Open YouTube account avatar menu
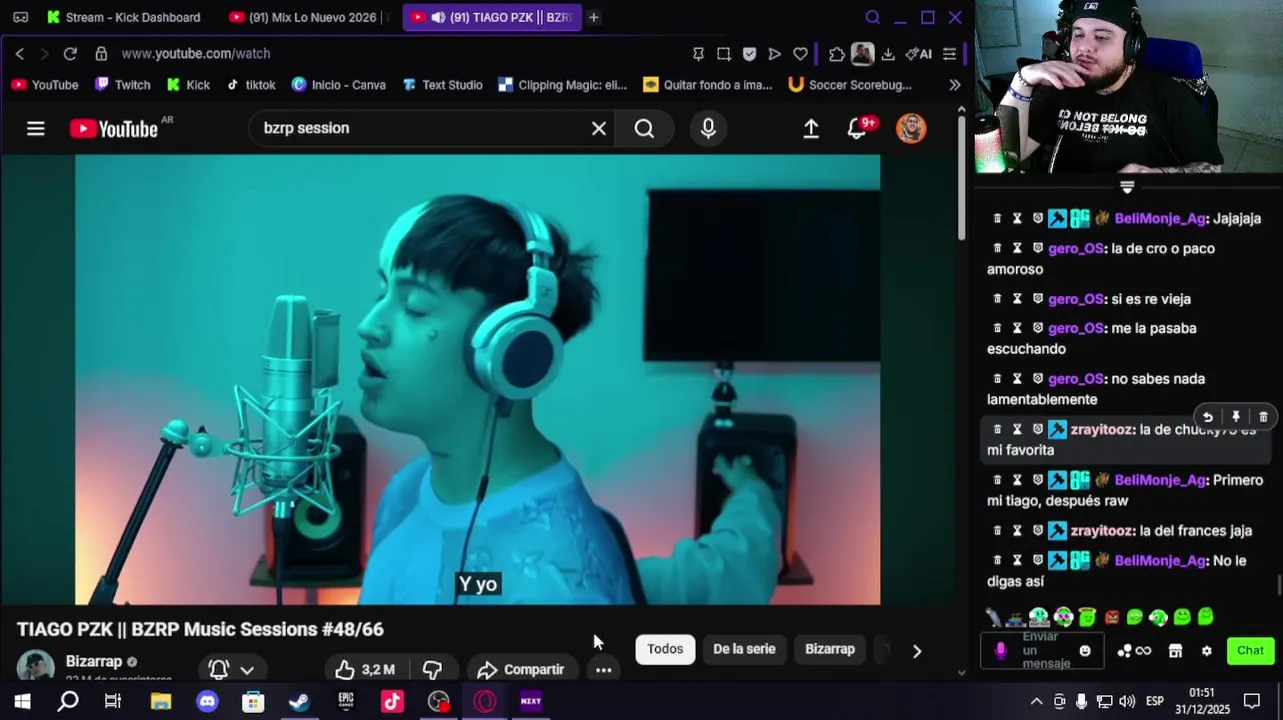This screenshot has height=720, width=1283. (x=911, y=128)
